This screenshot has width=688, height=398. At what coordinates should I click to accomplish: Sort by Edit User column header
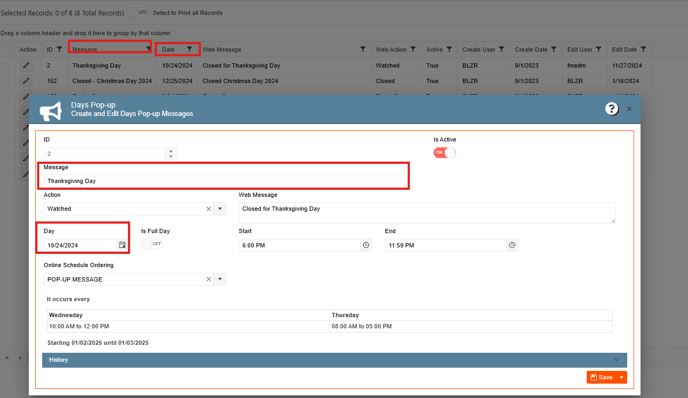coord(580,49)
